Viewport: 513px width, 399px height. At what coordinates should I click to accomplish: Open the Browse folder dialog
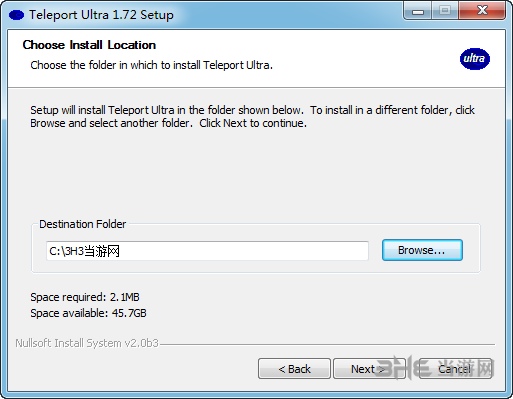[x=422, y=250]
